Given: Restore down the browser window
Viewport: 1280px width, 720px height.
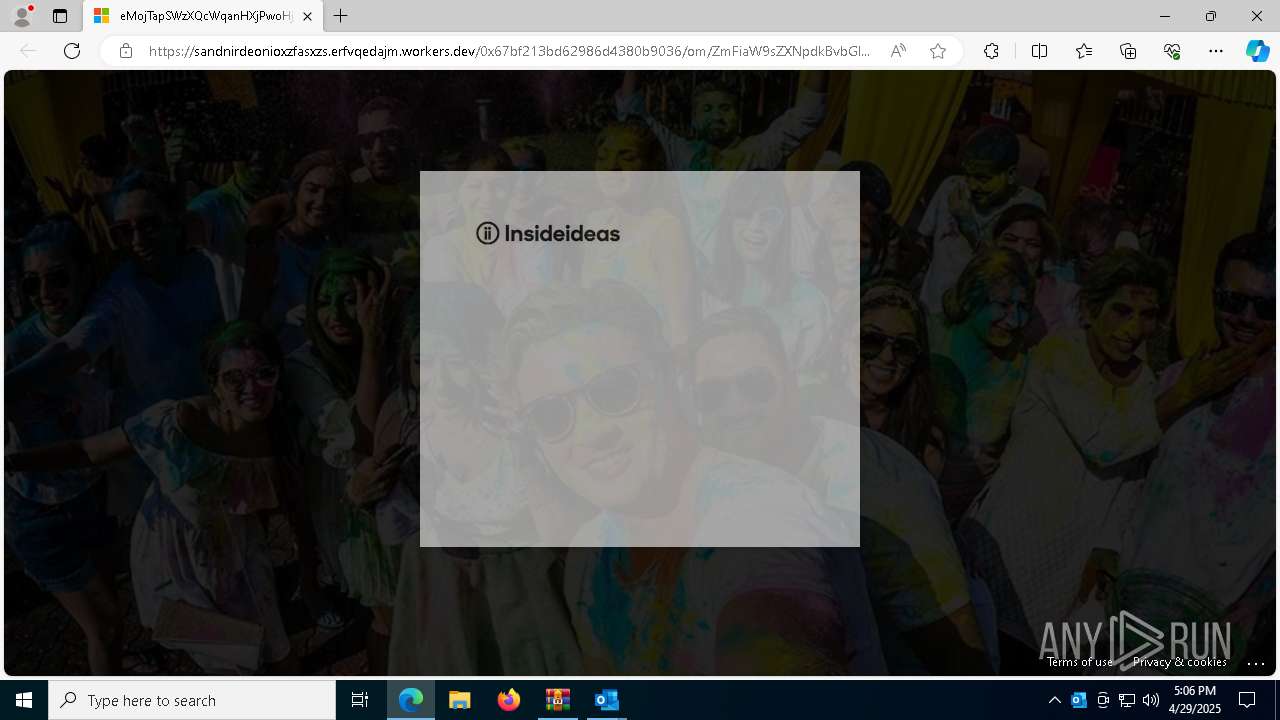Looking at the screenshot, I should [1211, 16].
